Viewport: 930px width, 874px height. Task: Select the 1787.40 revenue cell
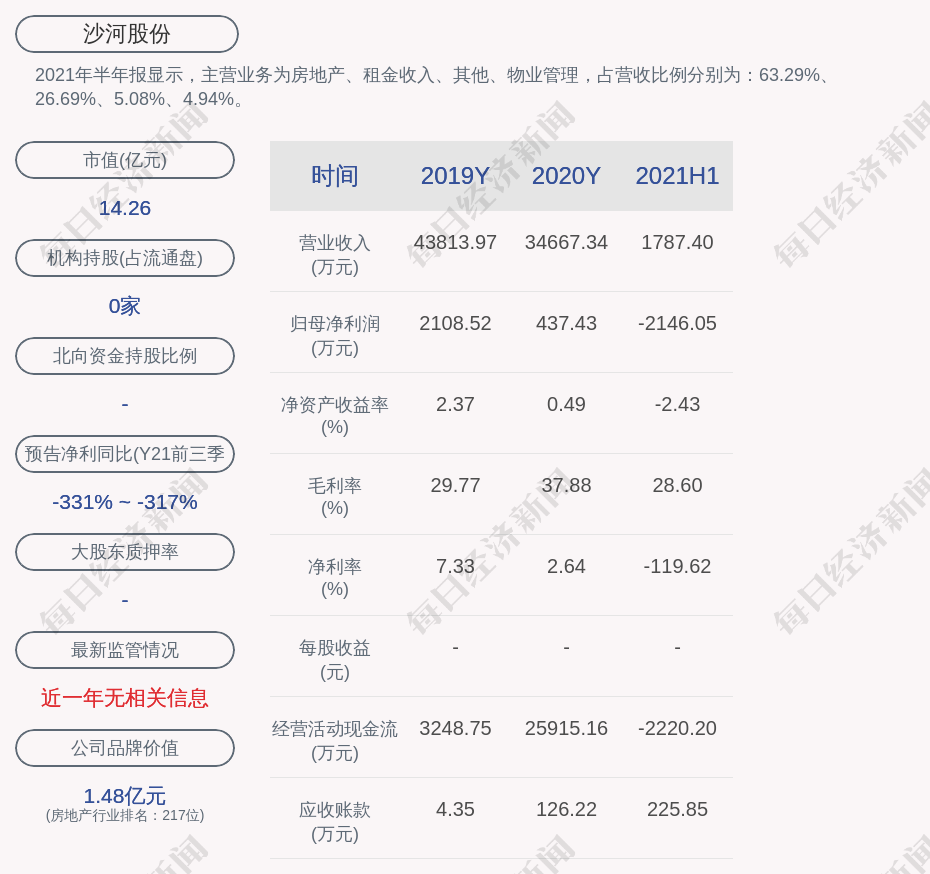[x=677, y=243]
